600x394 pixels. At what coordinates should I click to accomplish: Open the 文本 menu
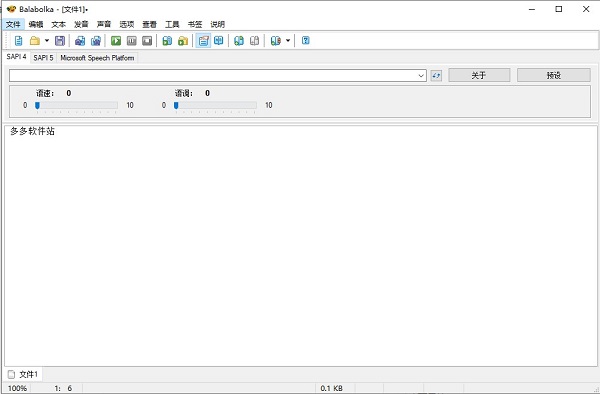coord(59,24)
